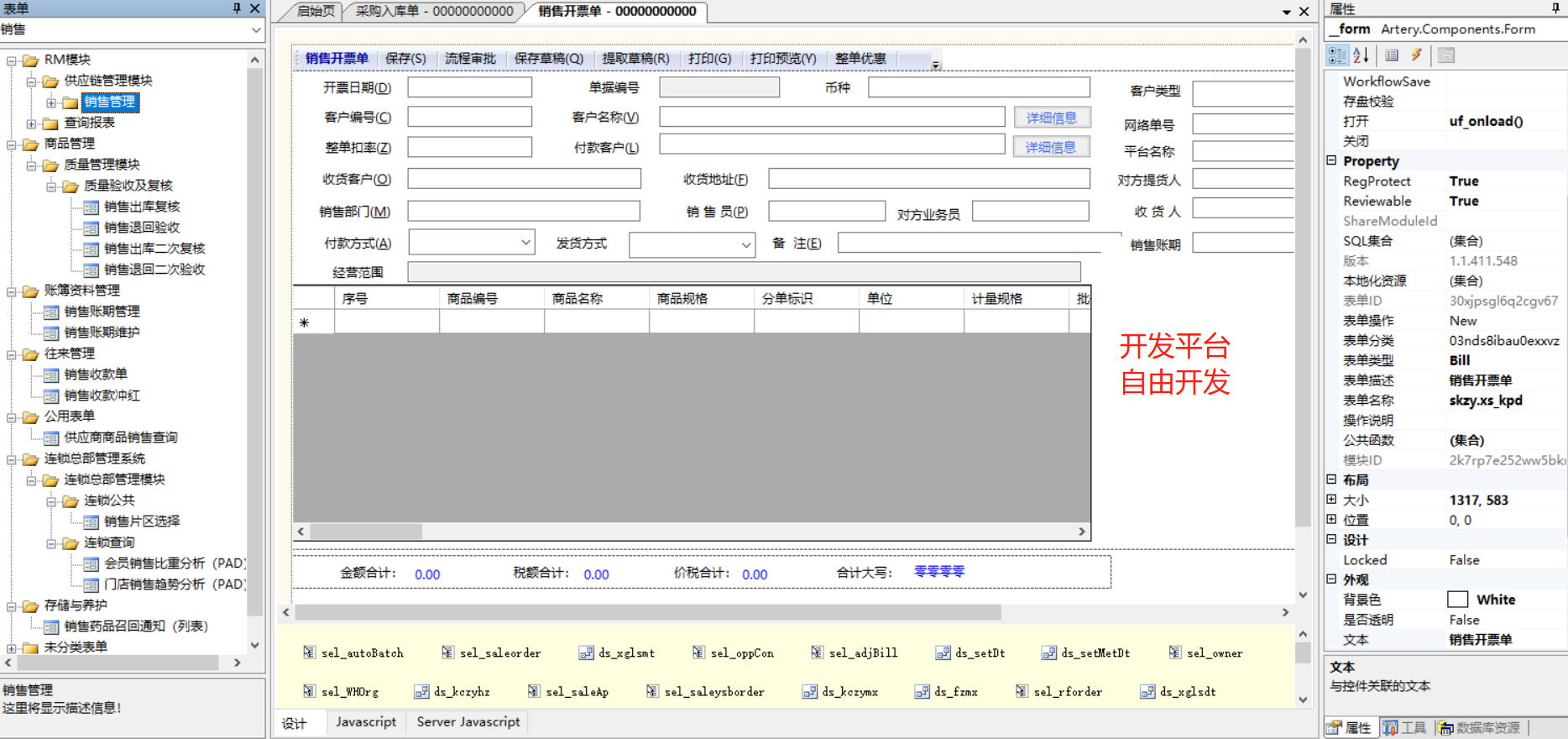Viewport: 1568px width, 739px height.
Task: Select the ds_setDt dataset component
Action: tap(943, 653)
